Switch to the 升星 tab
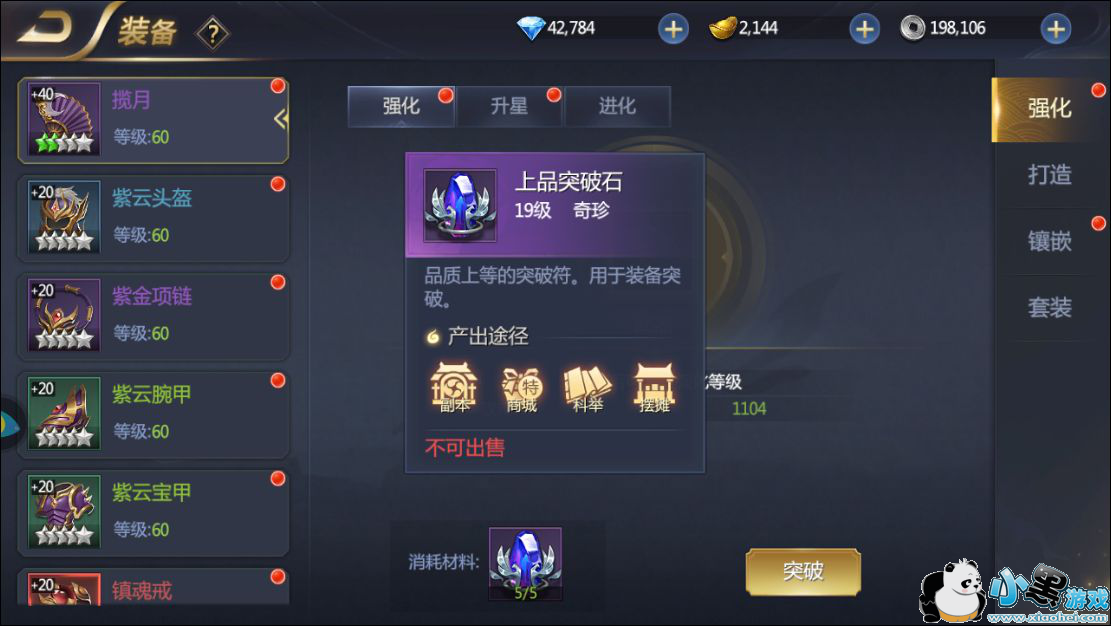1111x626 pixels. [509, 106]
